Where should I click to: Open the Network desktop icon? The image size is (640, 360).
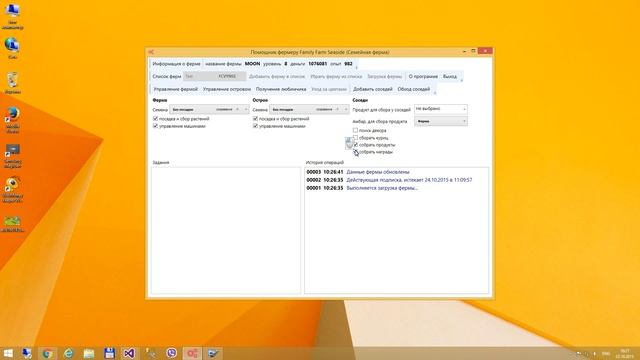[12, 48]
